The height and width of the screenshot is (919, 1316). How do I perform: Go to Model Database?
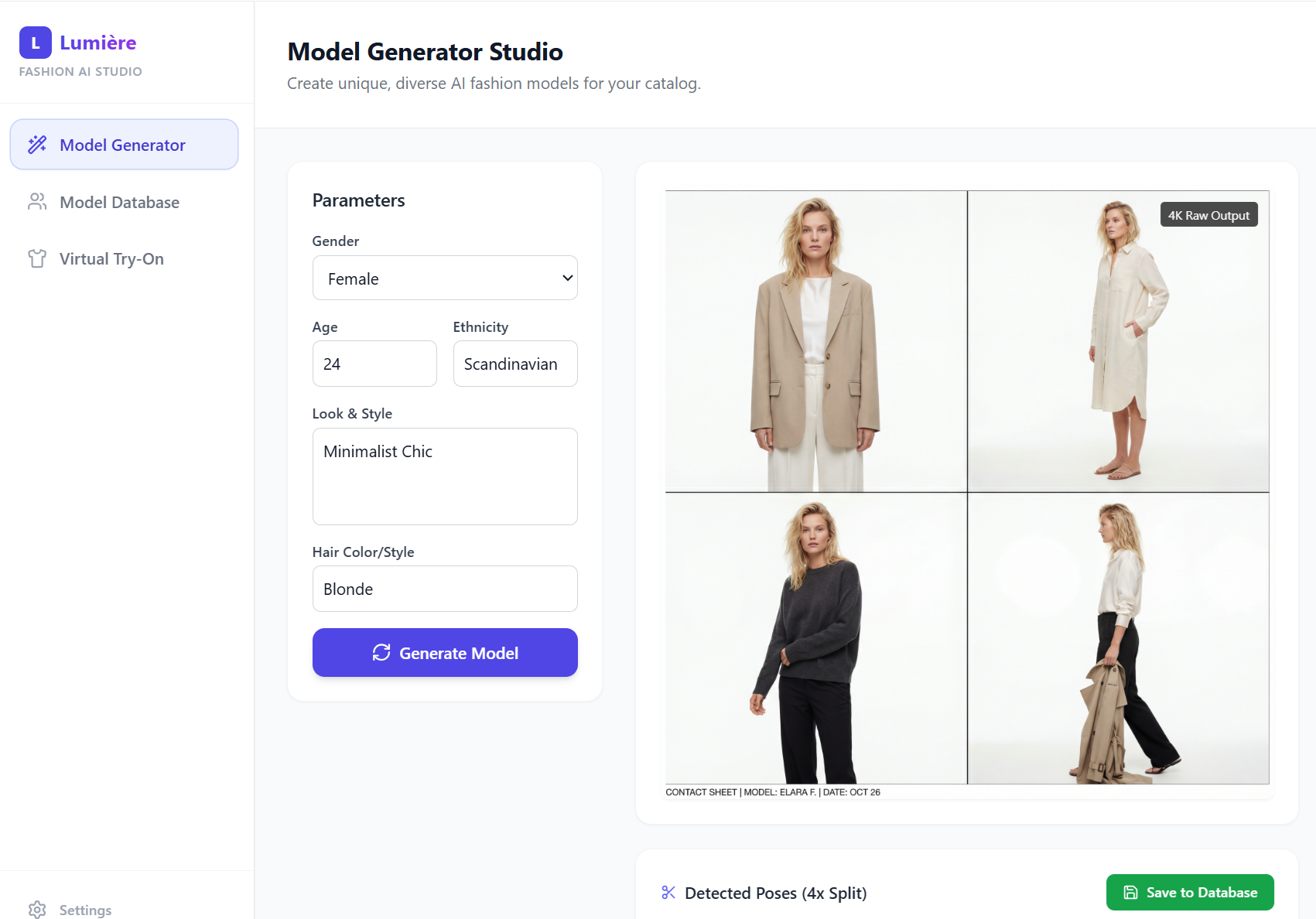(124, 202)
